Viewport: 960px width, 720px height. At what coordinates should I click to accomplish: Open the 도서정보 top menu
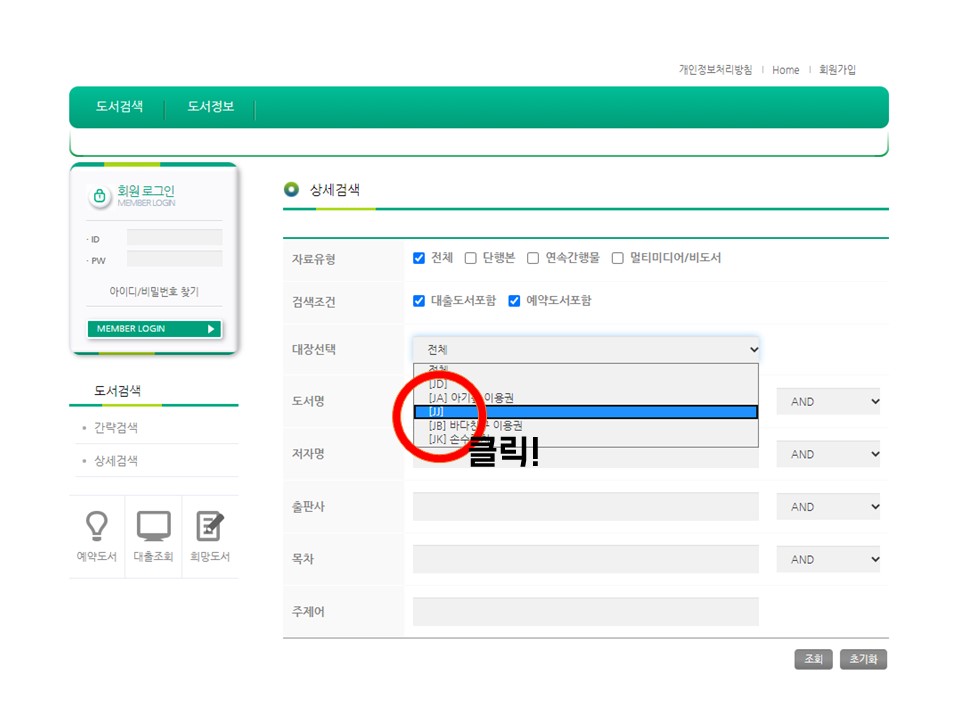(x=210, y=107)
